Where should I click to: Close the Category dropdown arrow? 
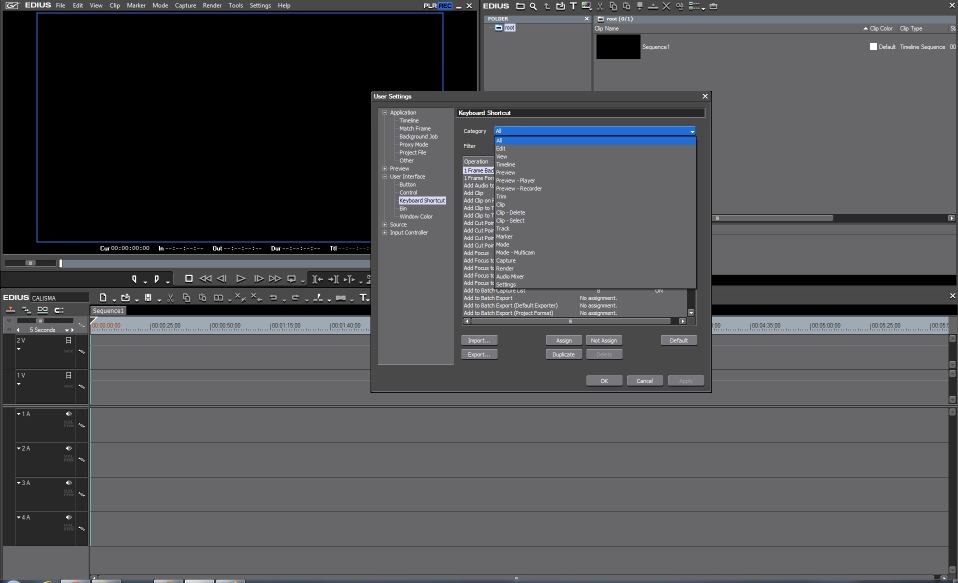pyautogui.click(x=692, y=131)
